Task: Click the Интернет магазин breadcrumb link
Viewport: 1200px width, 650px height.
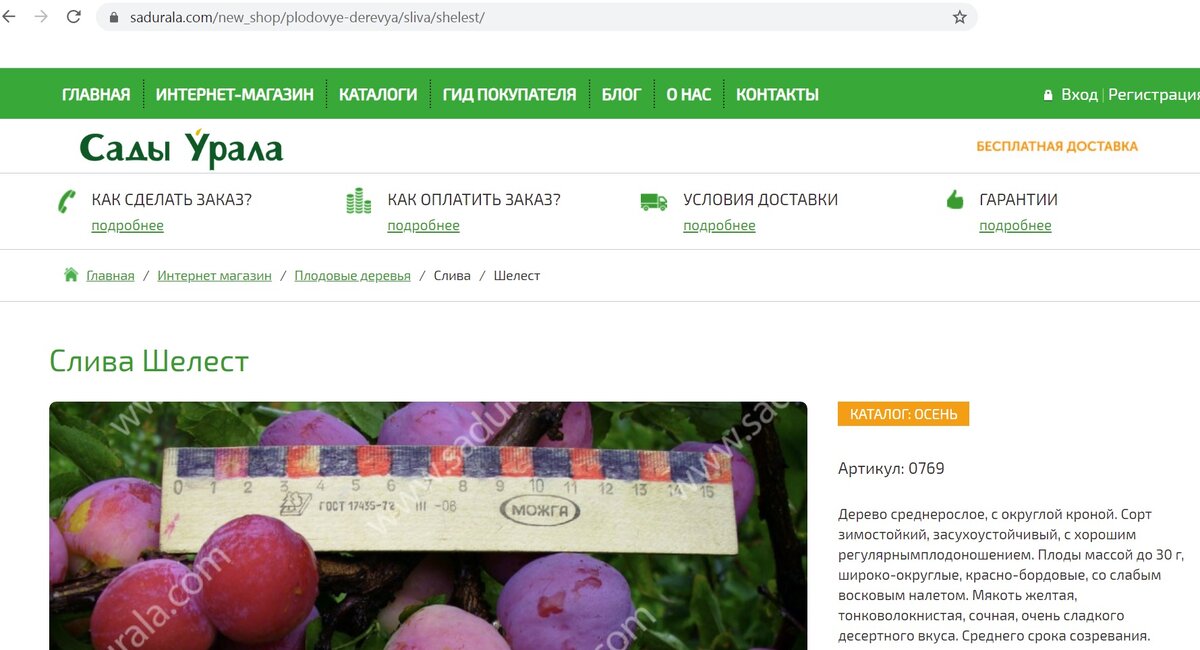Action: 214,276
